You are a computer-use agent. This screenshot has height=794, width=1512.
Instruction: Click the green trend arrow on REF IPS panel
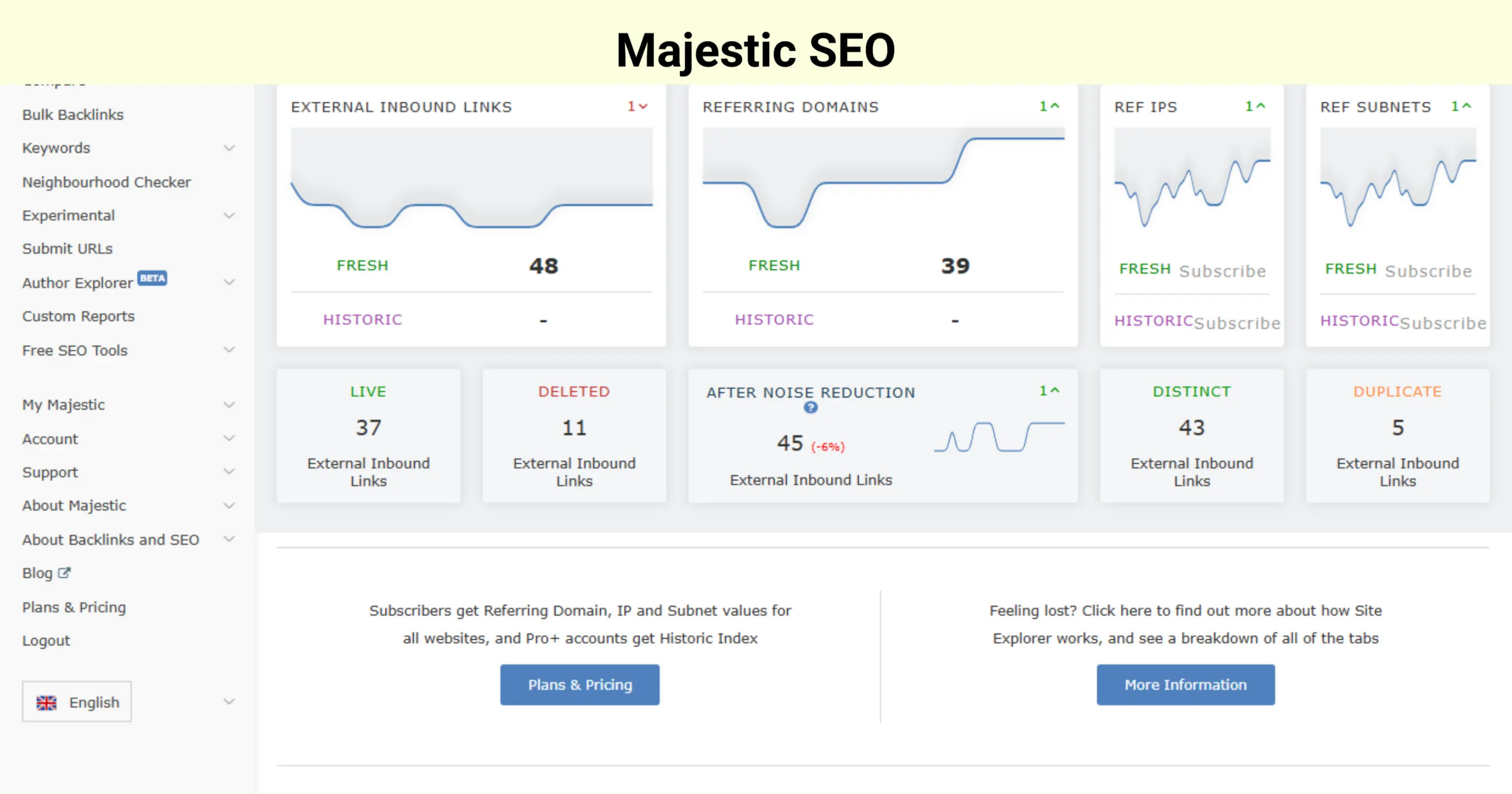pyautogui.click(x=1255, y=107)
